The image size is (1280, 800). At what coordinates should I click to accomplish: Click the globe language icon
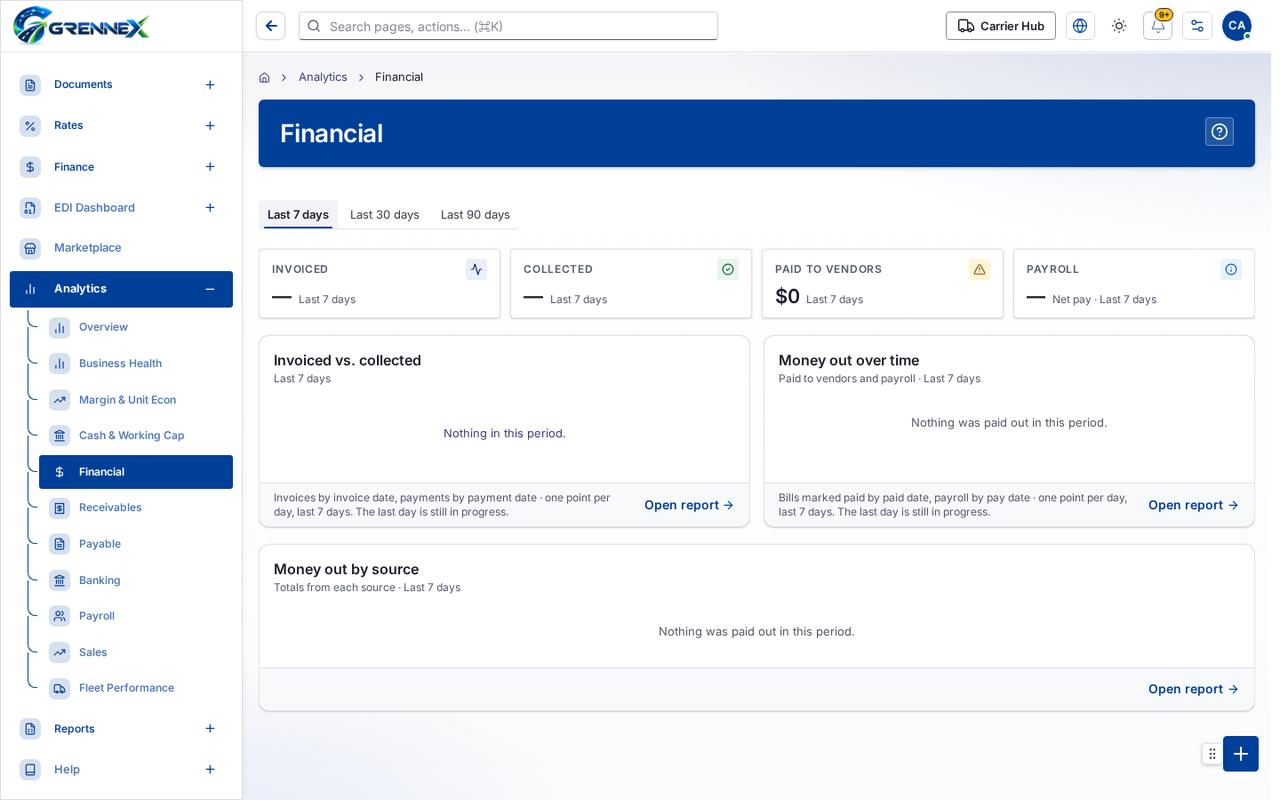1080,26
